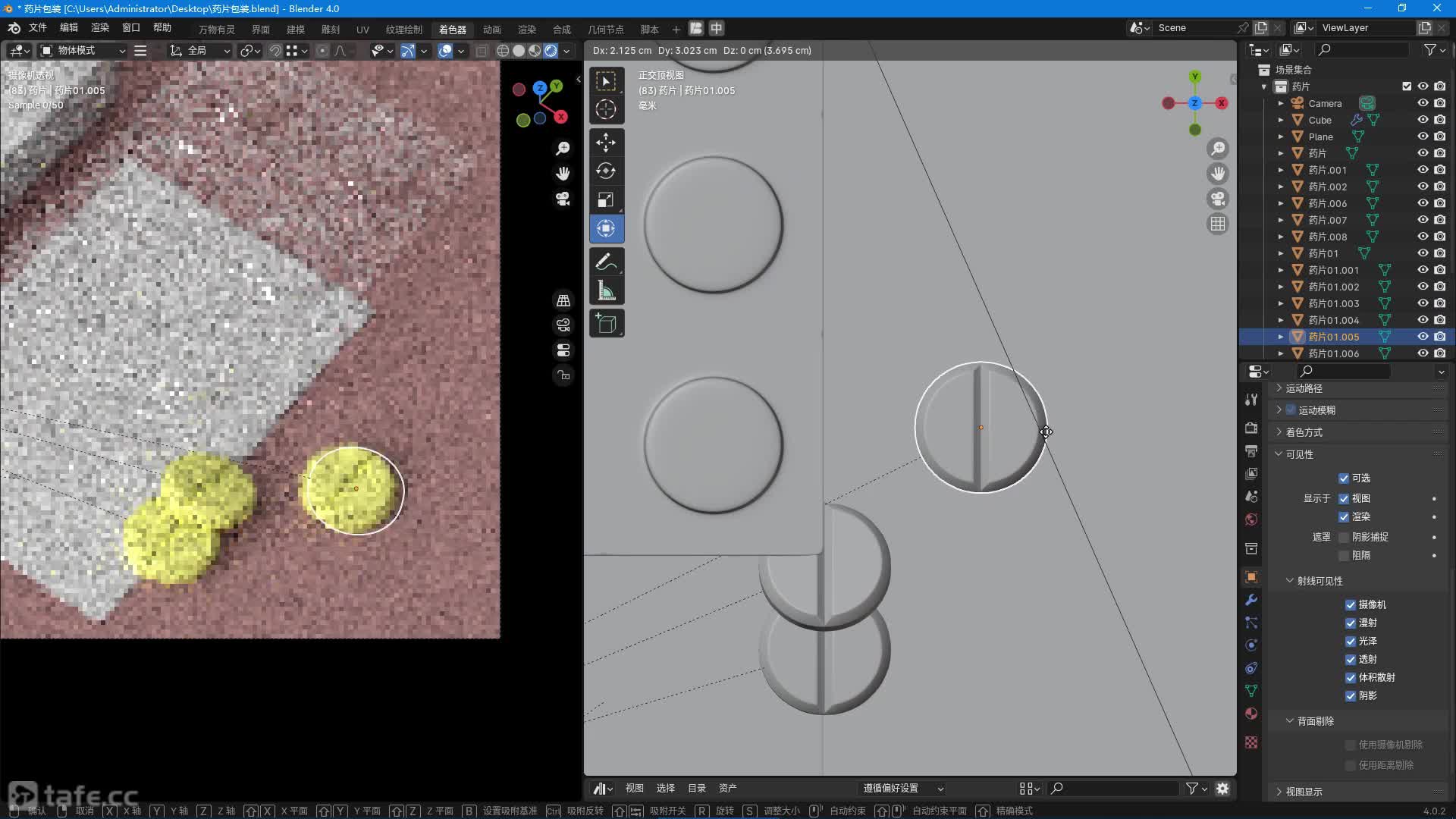
Task: Open the Physics properties tab
Action: click(1251, 645)
